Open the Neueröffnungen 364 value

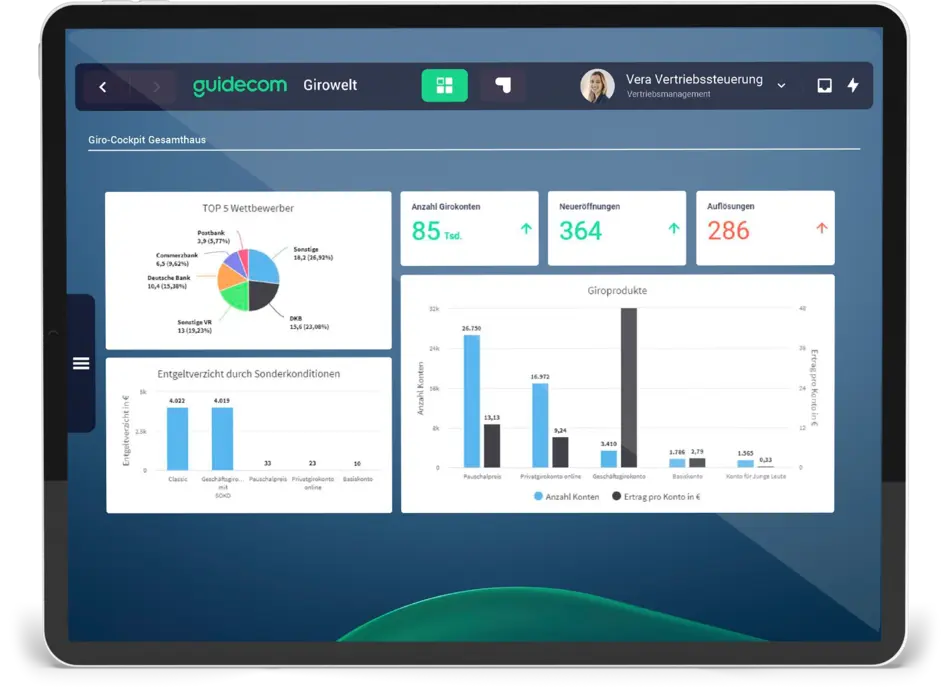(580, 231)
